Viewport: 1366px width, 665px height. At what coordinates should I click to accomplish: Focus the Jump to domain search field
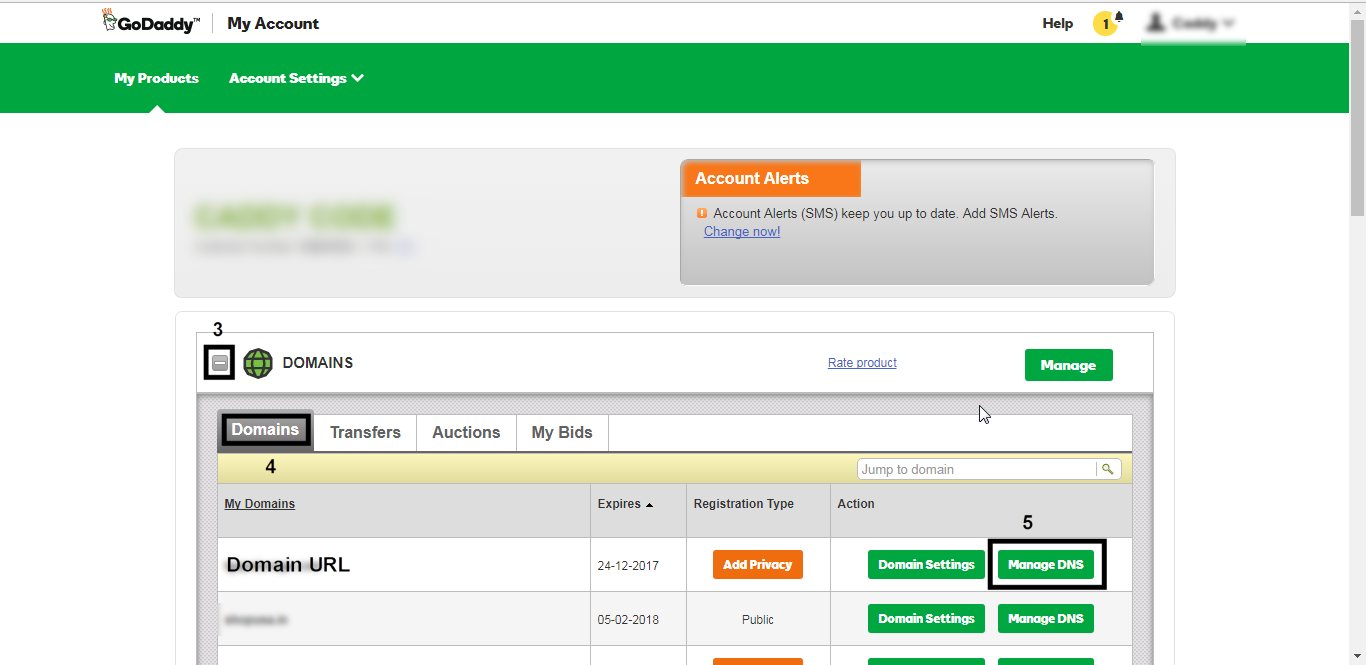pos(977,469)
